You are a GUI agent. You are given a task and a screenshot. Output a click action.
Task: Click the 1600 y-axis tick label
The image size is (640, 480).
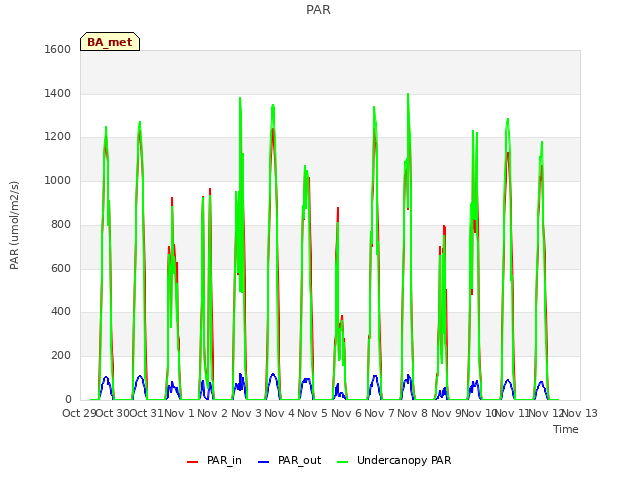58,49
